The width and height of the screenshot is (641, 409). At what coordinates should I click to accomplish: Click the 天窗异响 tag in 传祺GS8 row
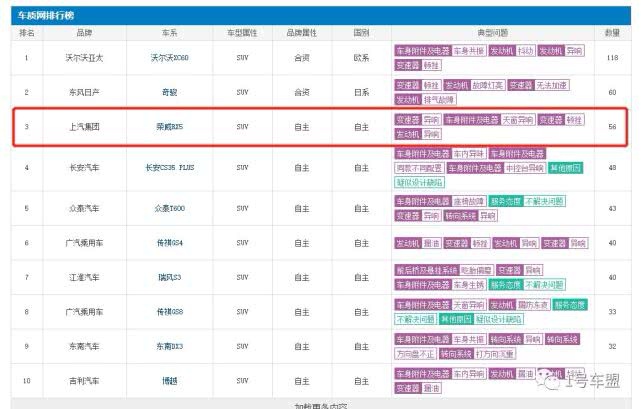[x=469, y=305]
